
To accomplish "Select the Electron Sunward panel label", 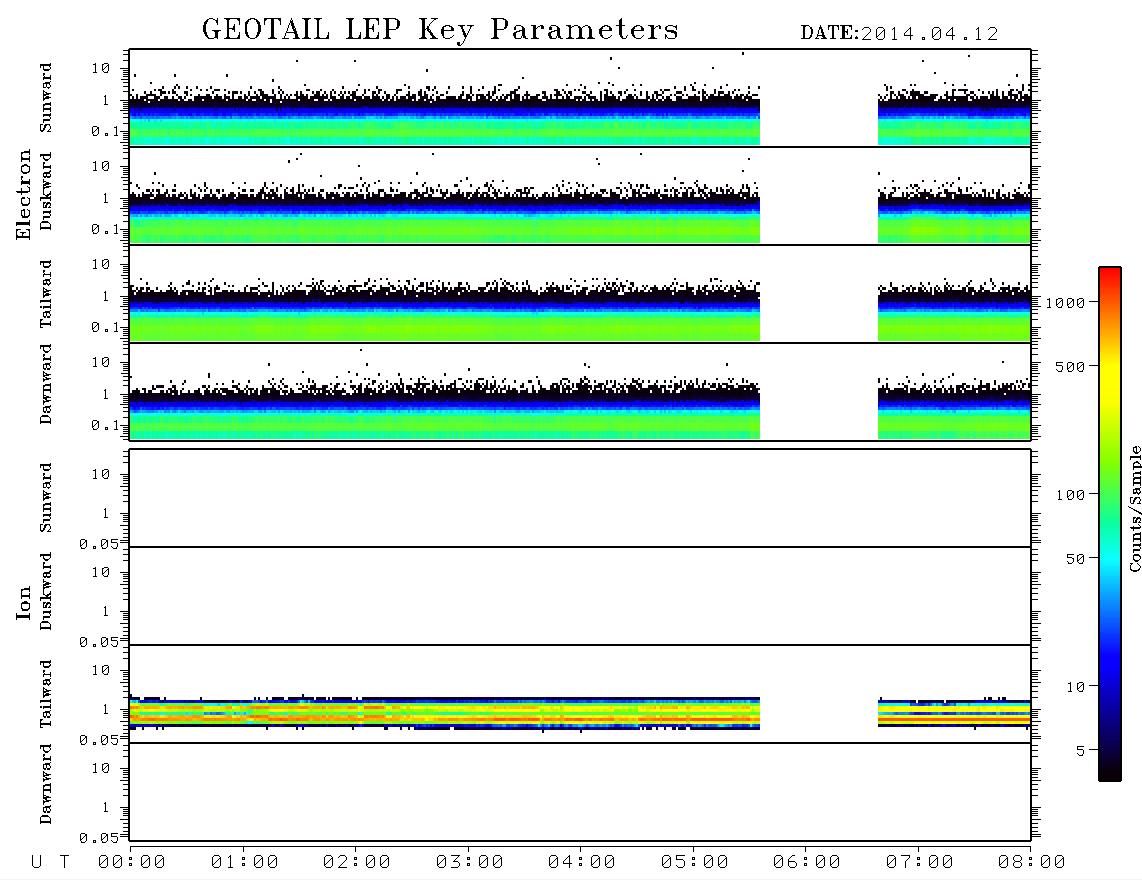I will pos(46,98).
